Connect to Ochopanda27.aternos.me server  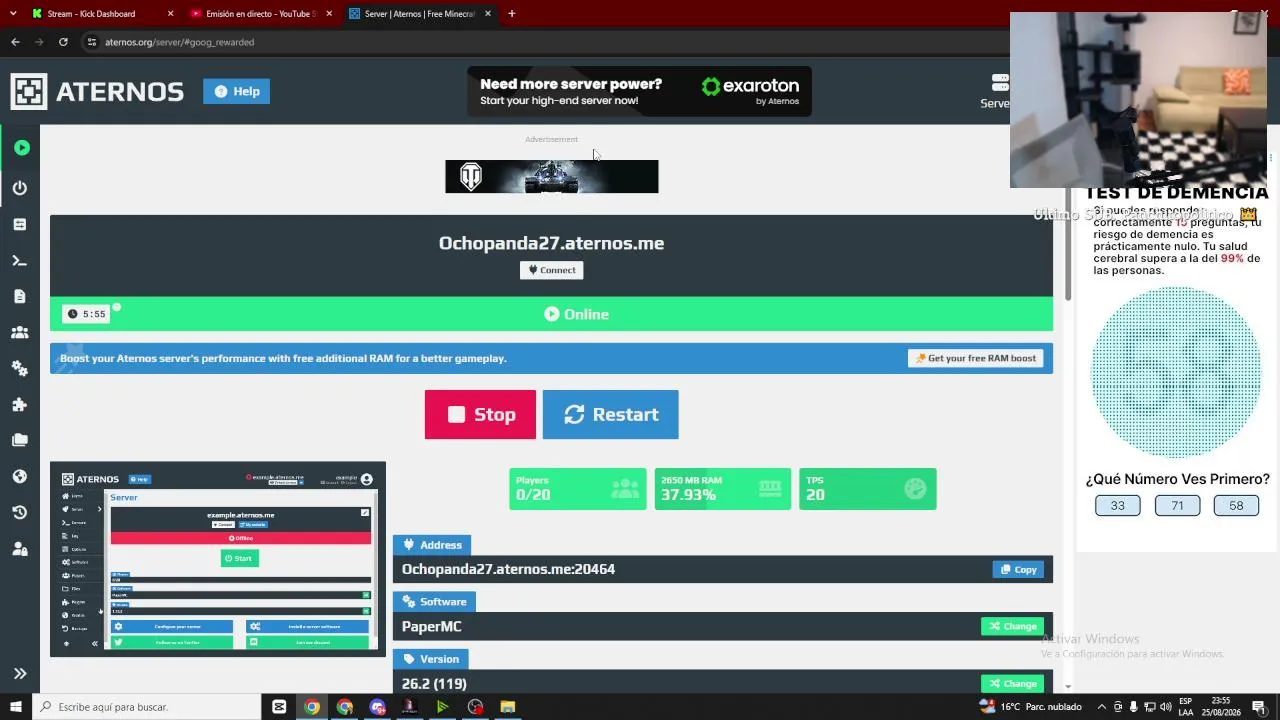point(552,270)
